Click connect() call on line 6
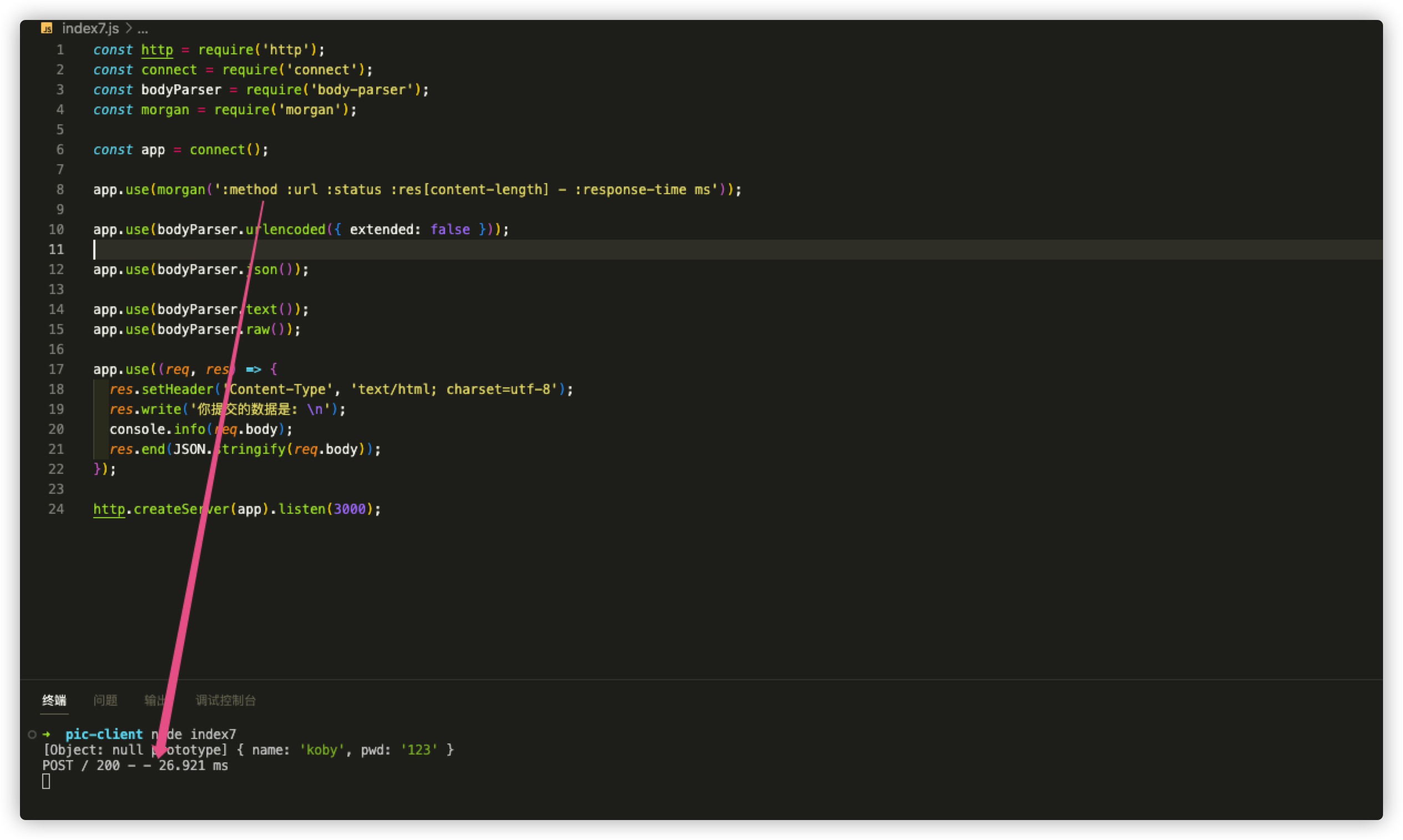This screenshot has width=1403, height=840. point(225,149)
